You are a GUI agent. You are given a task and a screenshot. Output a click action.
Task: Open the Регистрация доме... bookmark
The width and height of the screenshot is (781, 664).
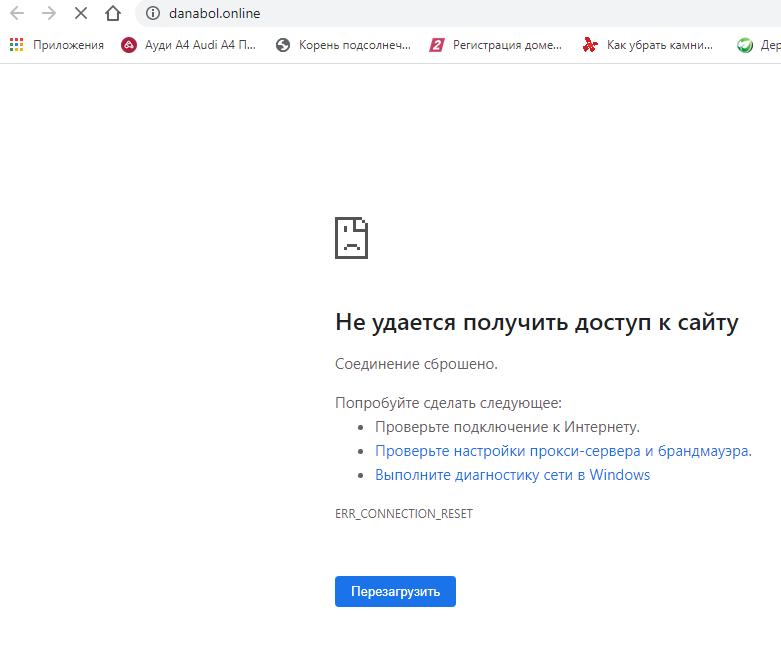pyautogui.click(x=496, y=45)
